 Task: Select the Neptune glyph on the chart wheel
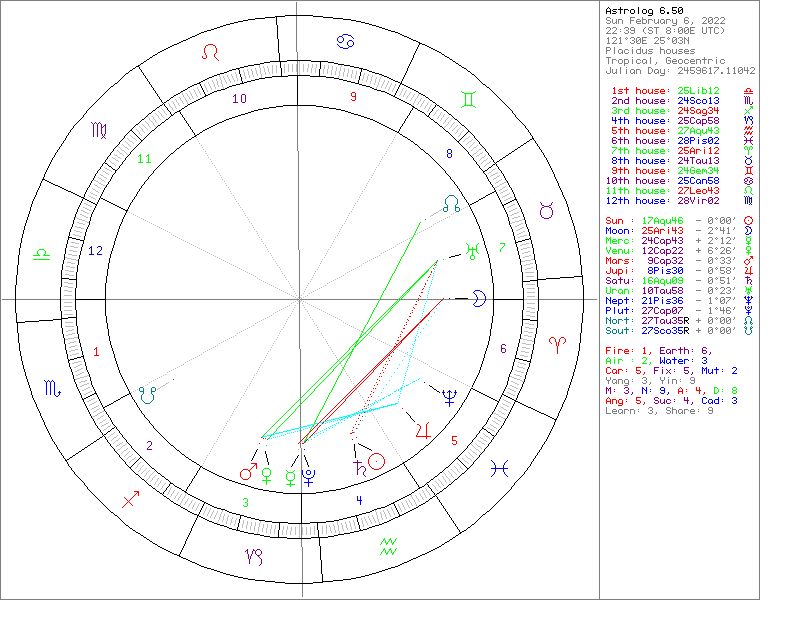pyautogui.click(x=449, y=398)
